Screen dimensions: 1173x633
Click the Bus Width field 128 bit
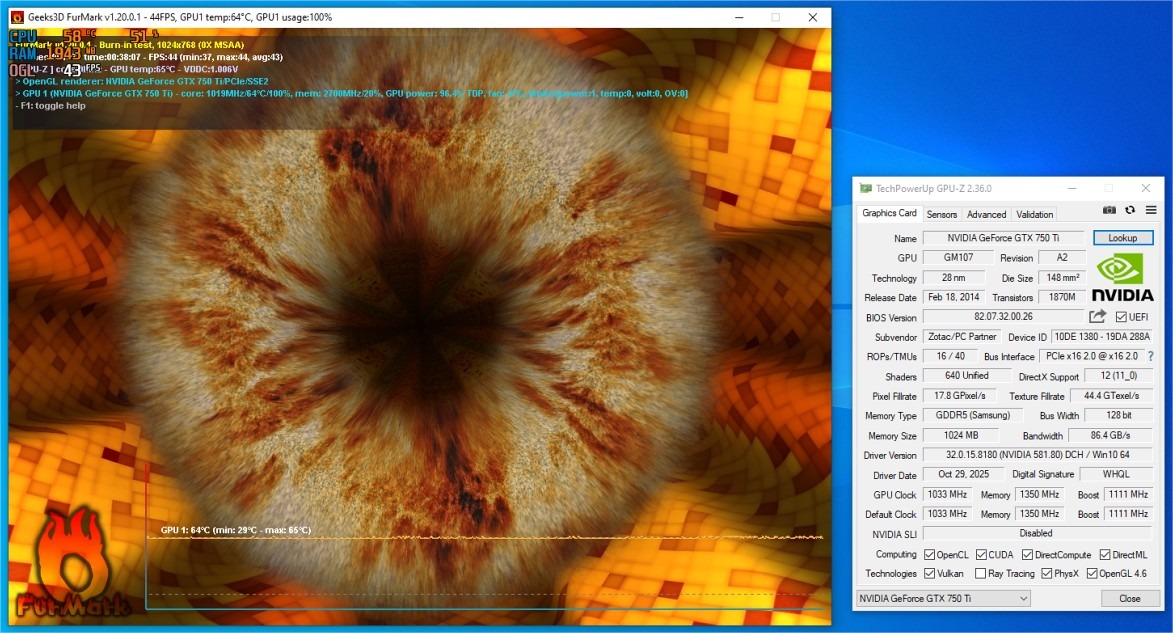click(1119, 415)
